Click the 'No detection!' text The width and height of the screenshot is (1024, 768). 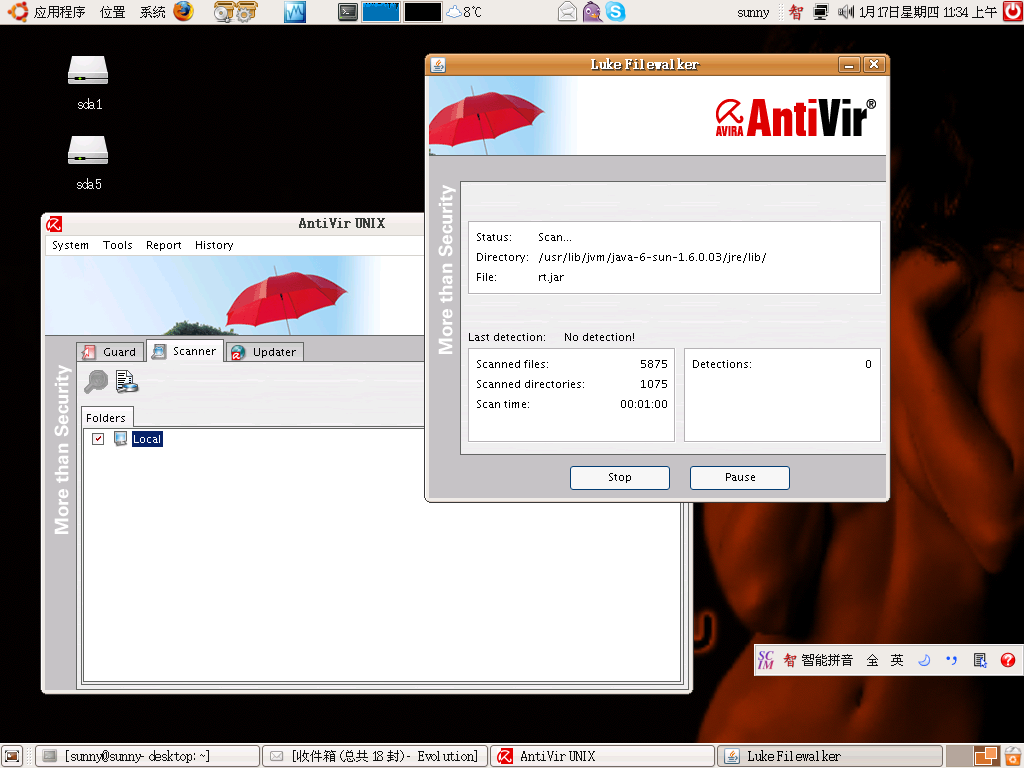coord(600,337)
